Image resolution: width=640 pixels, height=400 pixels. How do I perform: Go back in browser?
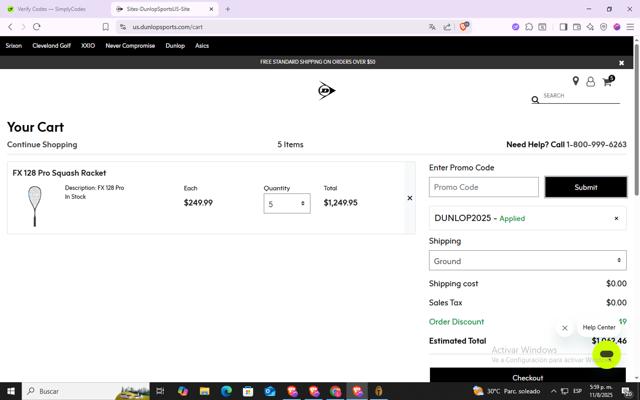pyautogui.click(x=10, y=27)
